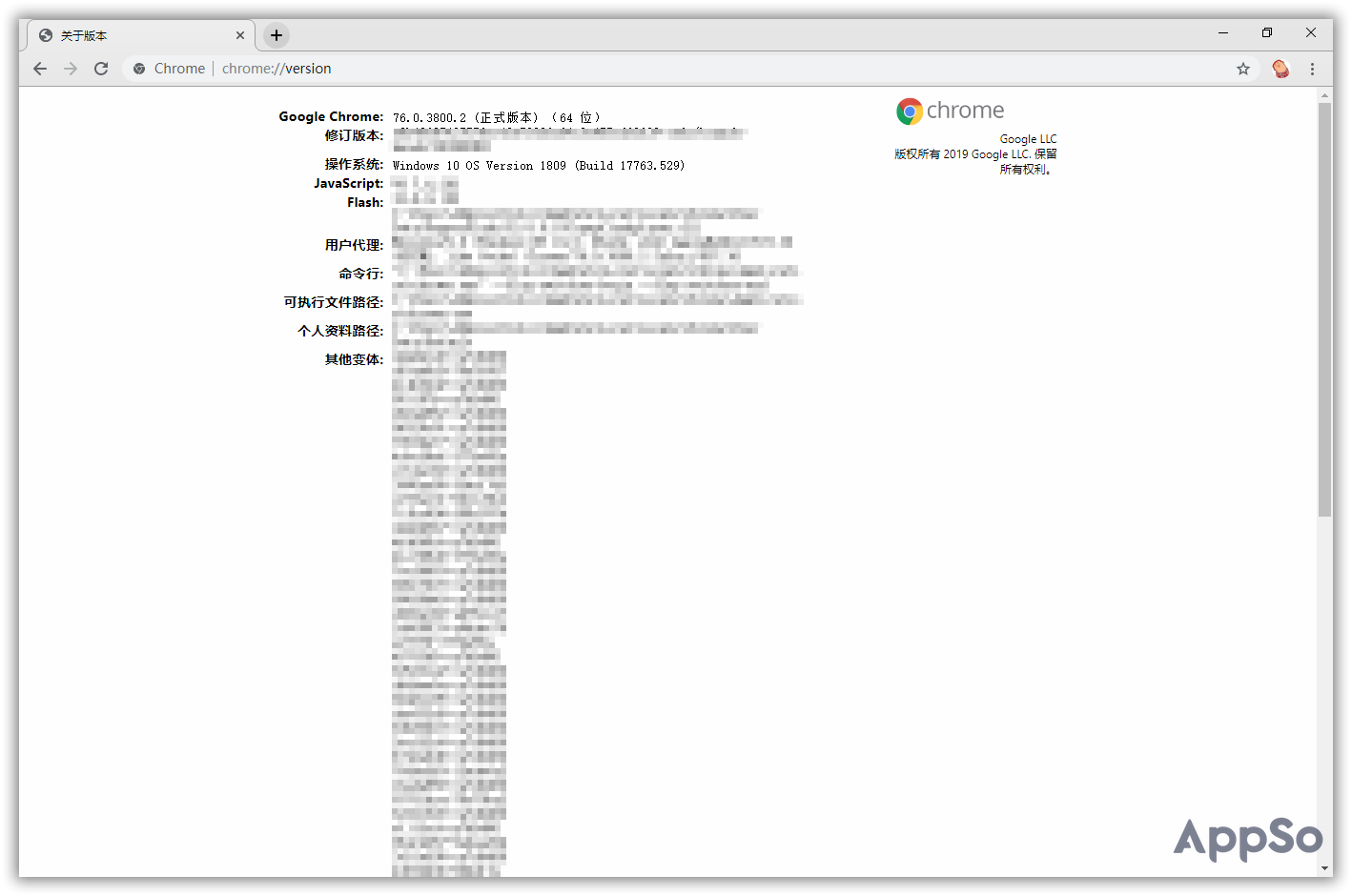Click the Chrome logo on the page
The width and height of the screenshot is (1352, 896).
tap(950, 111)
